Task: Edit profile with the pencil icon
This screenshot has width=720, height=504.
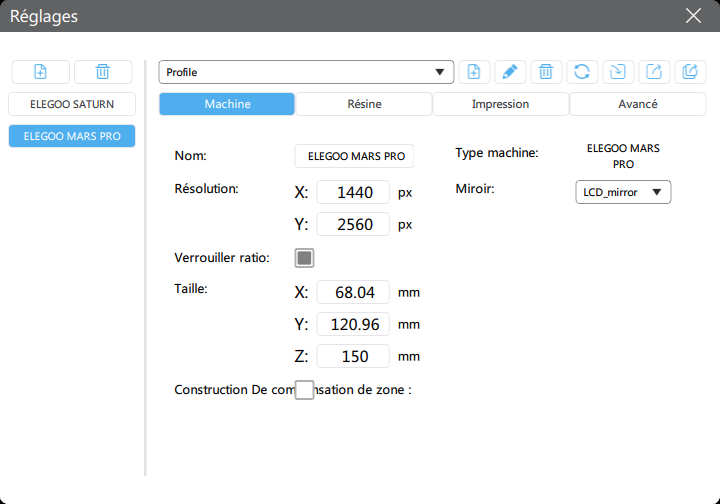Action: pos(510,72)
